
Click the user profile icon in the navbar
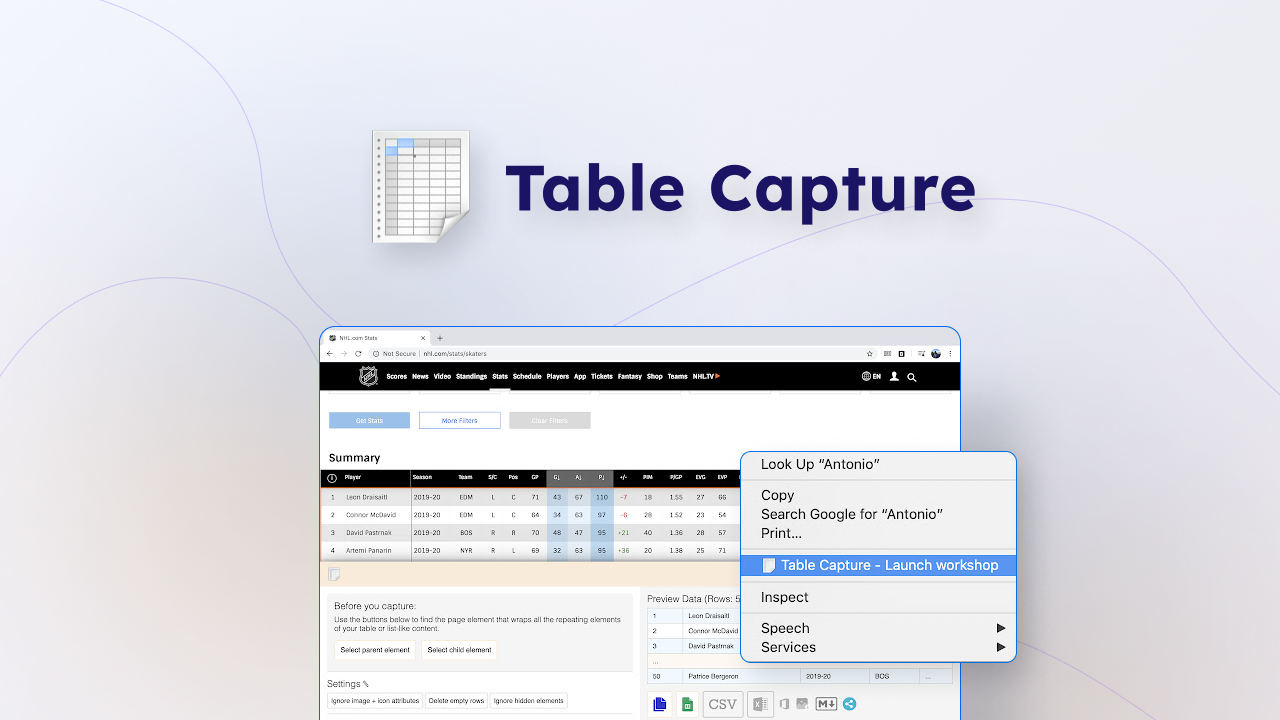pos(894,377)
